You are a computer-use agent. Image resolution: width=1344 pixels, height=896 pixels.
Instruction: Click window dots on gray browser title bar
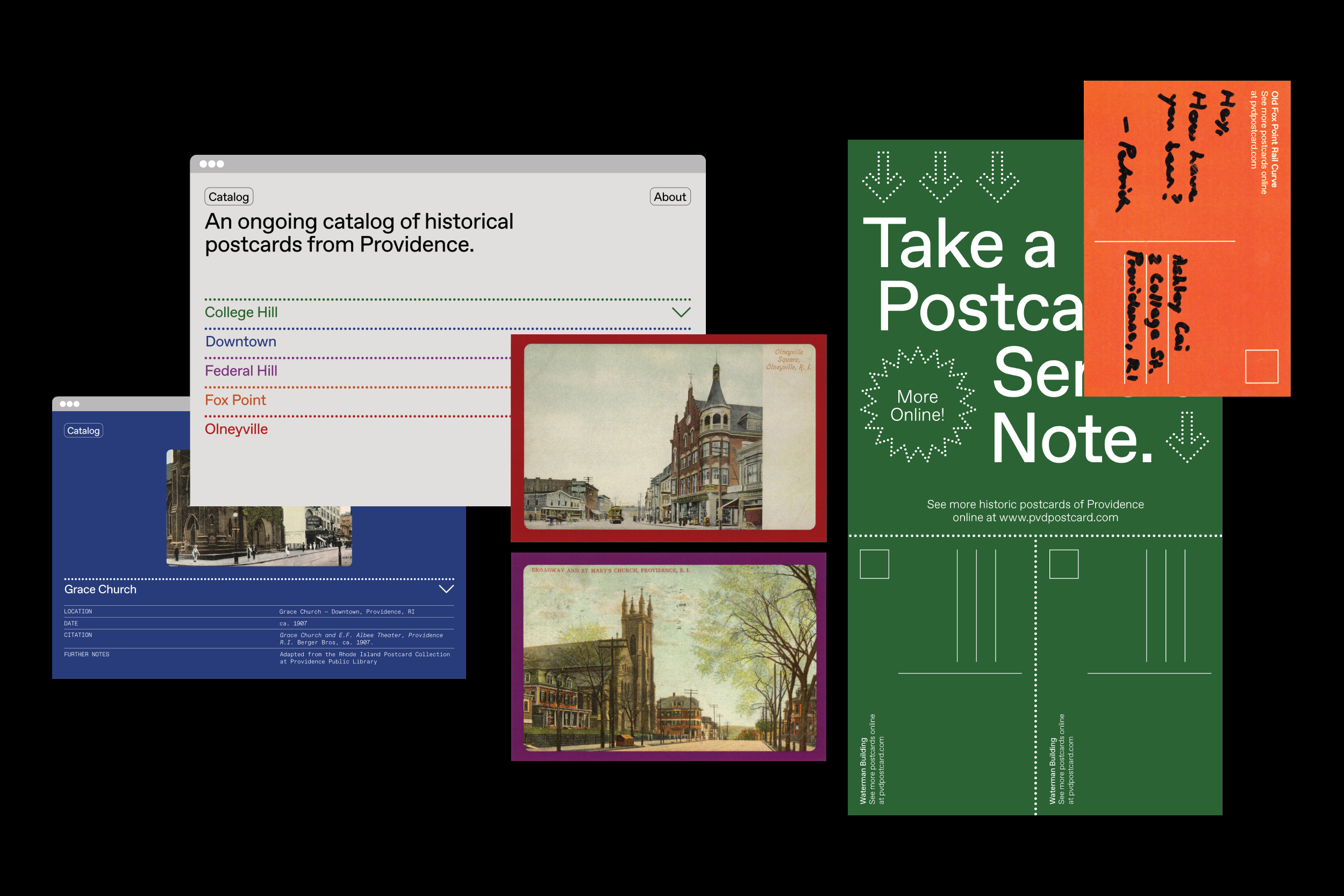pos(211,164)
